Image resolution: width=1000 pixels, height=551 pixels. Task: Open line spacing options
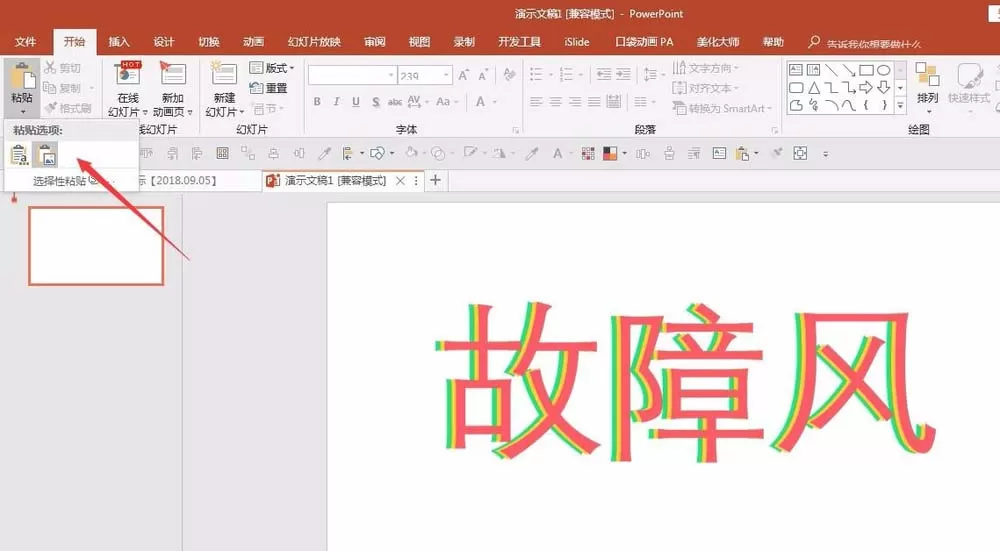[652, 75]
